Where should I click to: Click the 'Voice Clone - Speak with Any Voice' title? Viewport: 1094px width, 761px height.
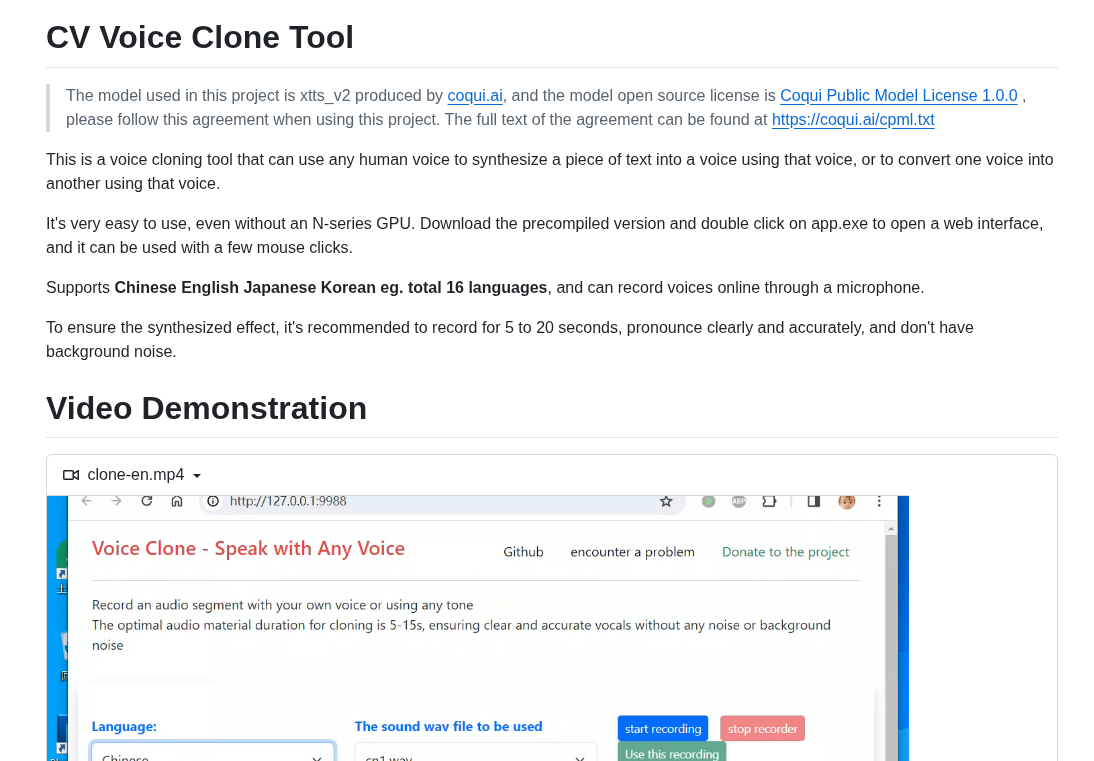pyautogui.click(x=248, y=548)
